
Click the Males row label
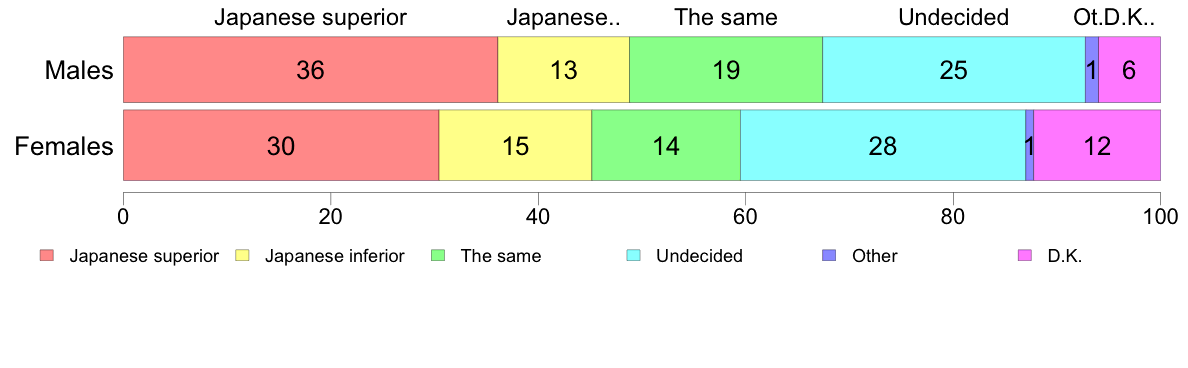(x=79, y=70)
